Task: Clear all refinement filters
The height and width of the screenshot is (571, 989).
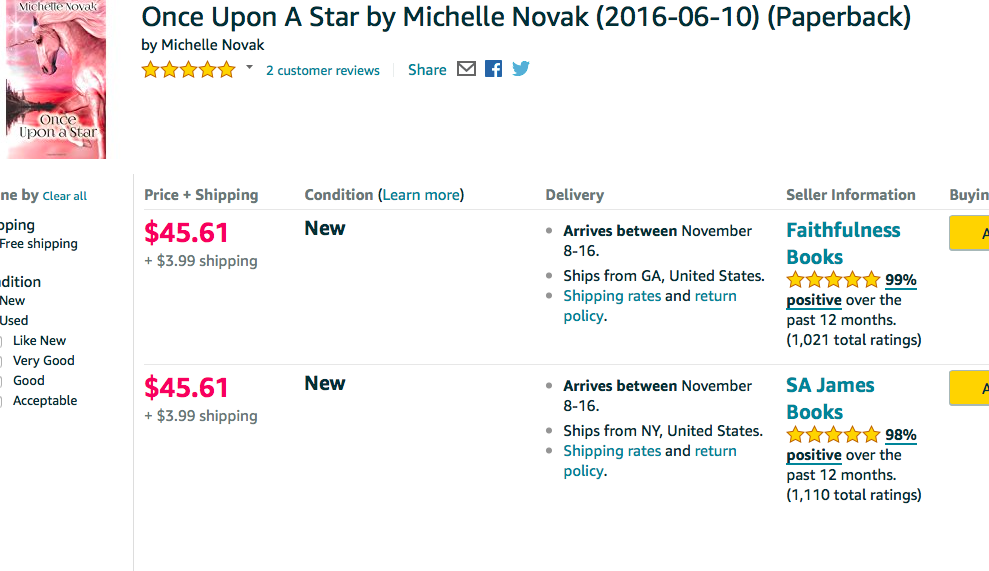Action: (x=64, y=196)
